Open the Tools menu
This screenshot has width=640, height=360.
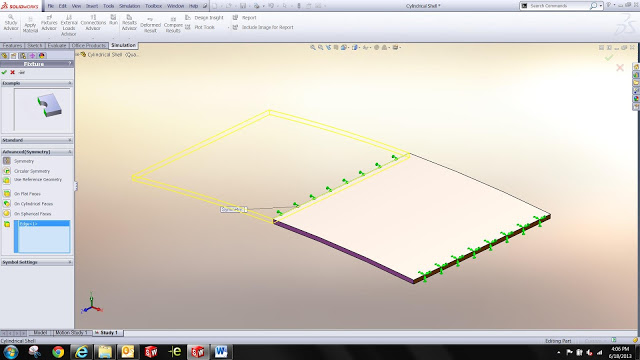point(109,6)
